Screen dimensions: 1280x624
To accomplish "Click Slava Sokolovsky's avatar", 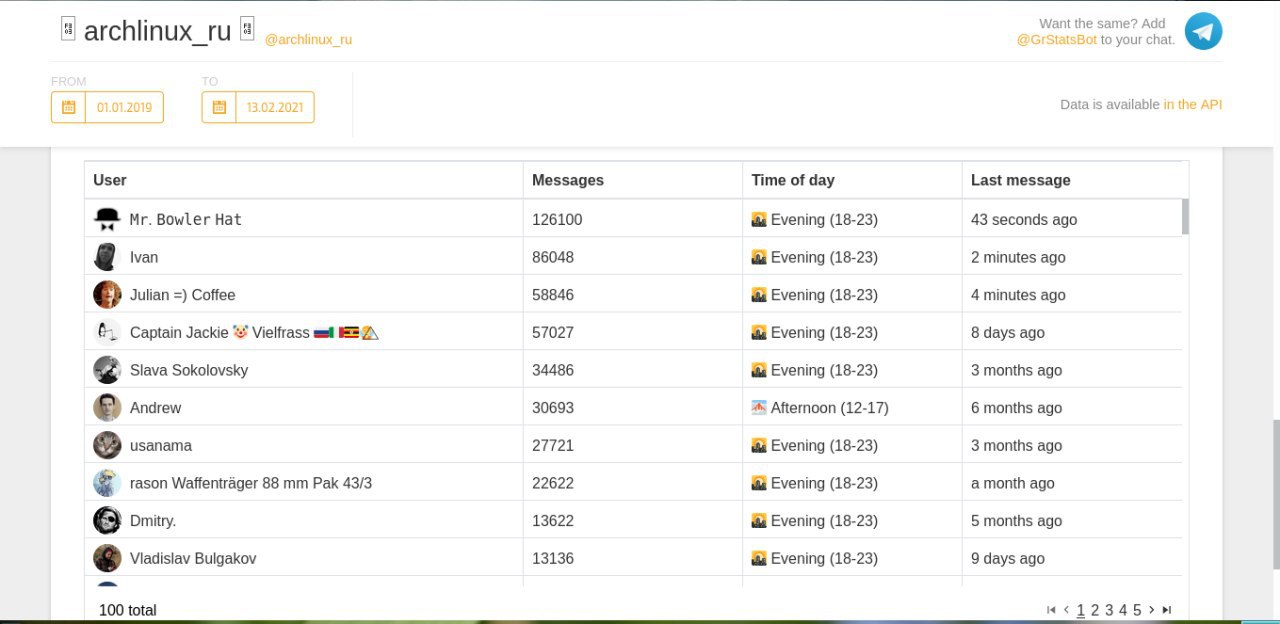I will pos(107,370).
